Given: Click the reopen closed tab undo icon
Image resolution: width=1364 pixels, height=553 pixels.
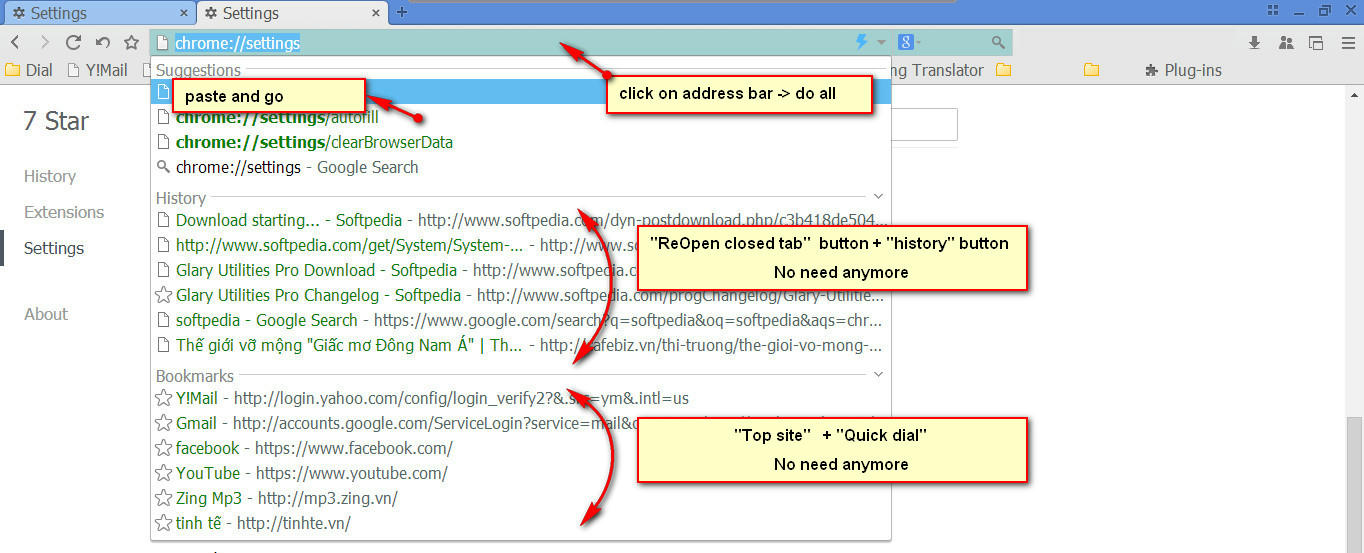Looking at the screenshot, I should [x=102, y=42].
